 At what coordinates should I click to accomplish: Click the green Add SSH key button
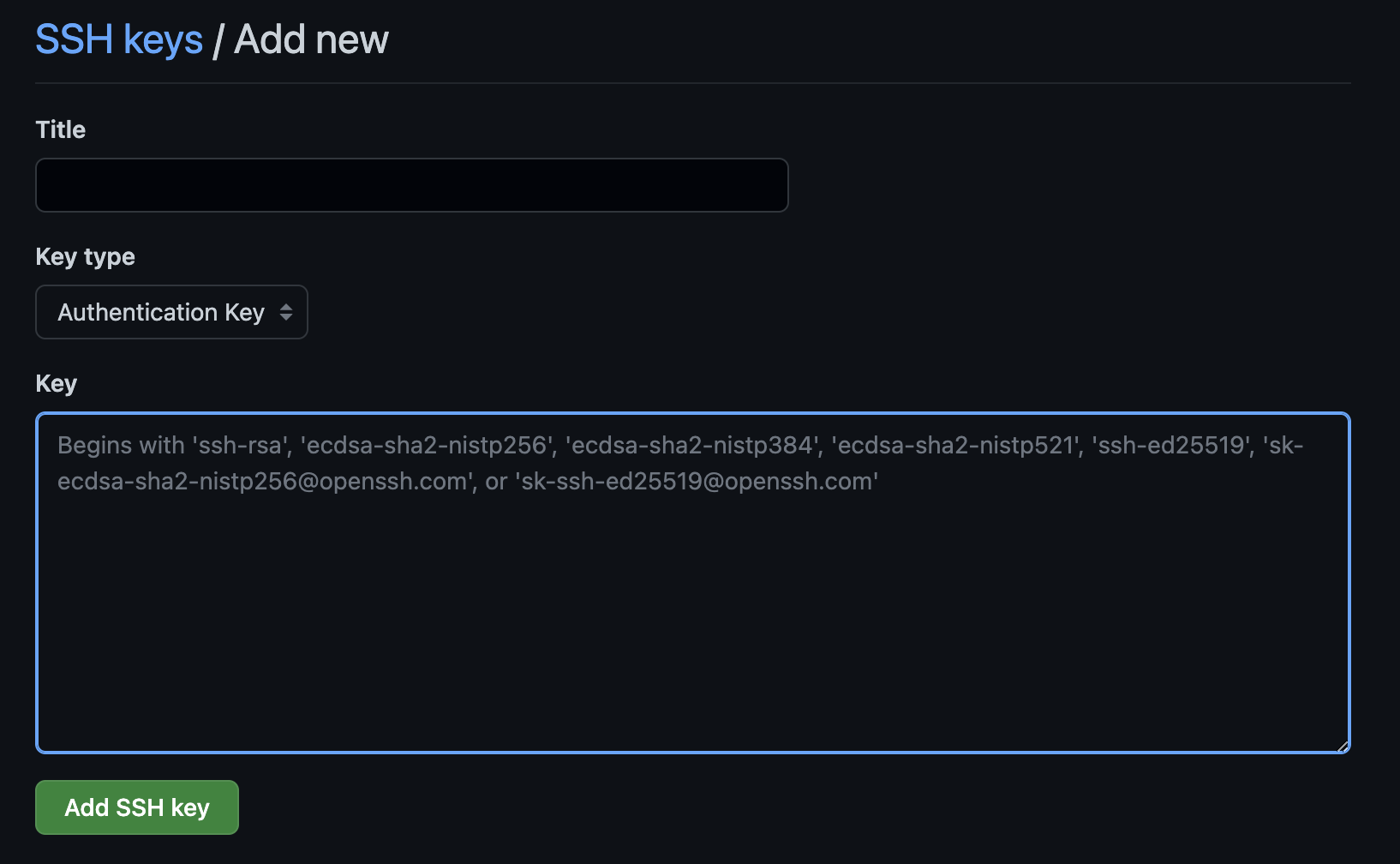tap(136, 807)
